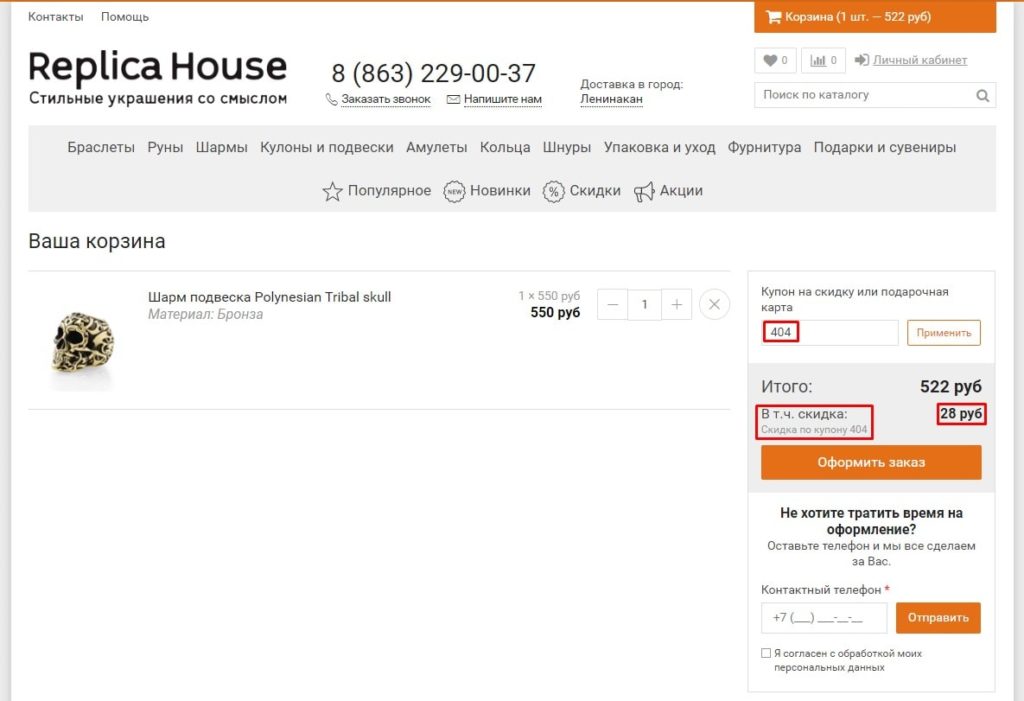Open Упаковка и уход category
The width and height of the screenshot is (1024, 701).
[659, 148]
